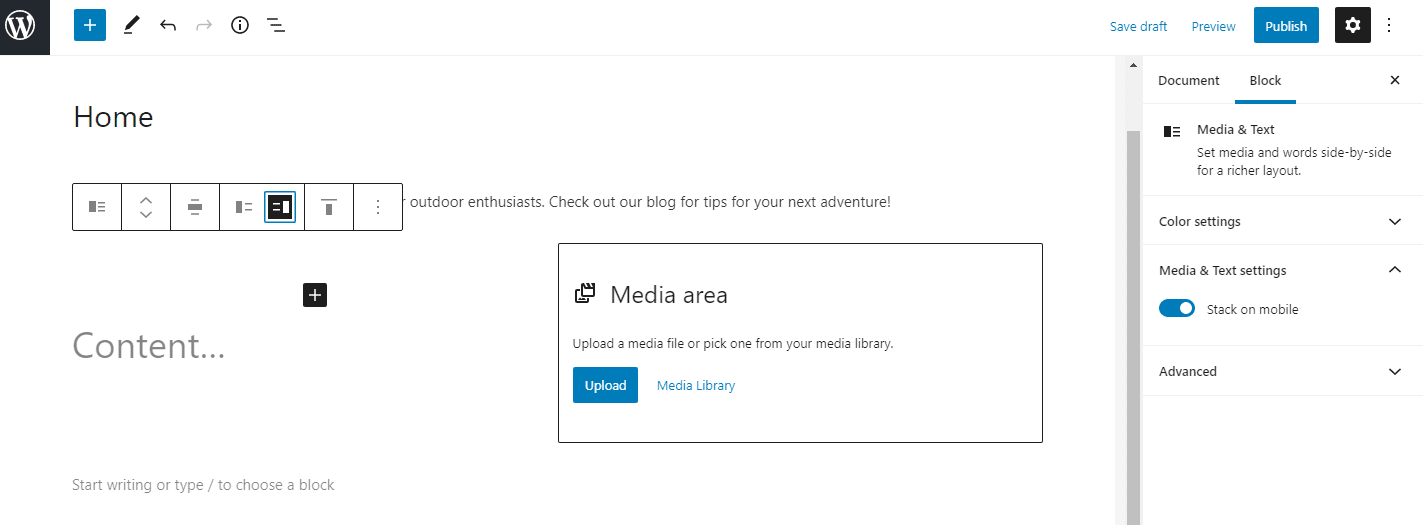Click the Undo arrow
1423x525 pixels.
point(168,26)
